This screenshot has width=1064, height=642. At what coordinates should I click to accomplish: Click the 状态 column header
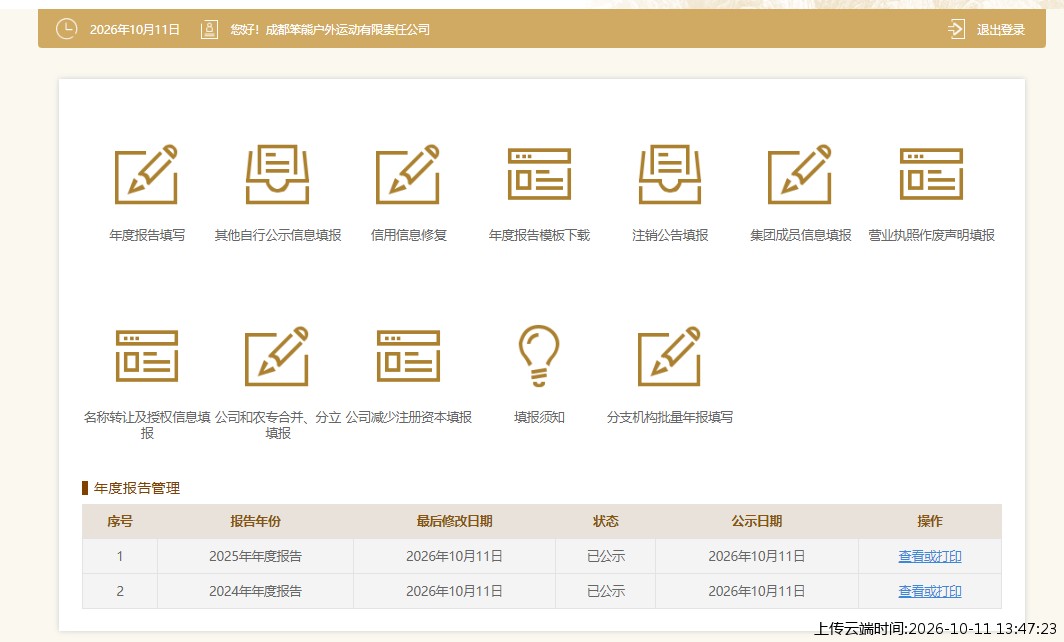coord(605,521)
